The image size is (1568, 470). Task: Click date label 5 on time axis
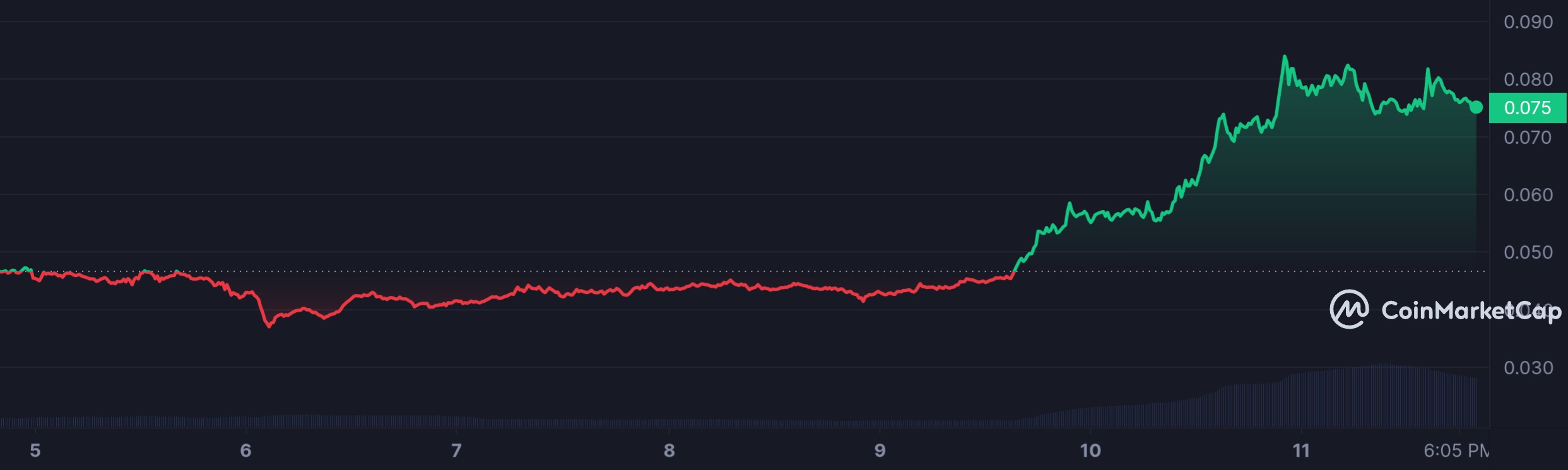35,450
